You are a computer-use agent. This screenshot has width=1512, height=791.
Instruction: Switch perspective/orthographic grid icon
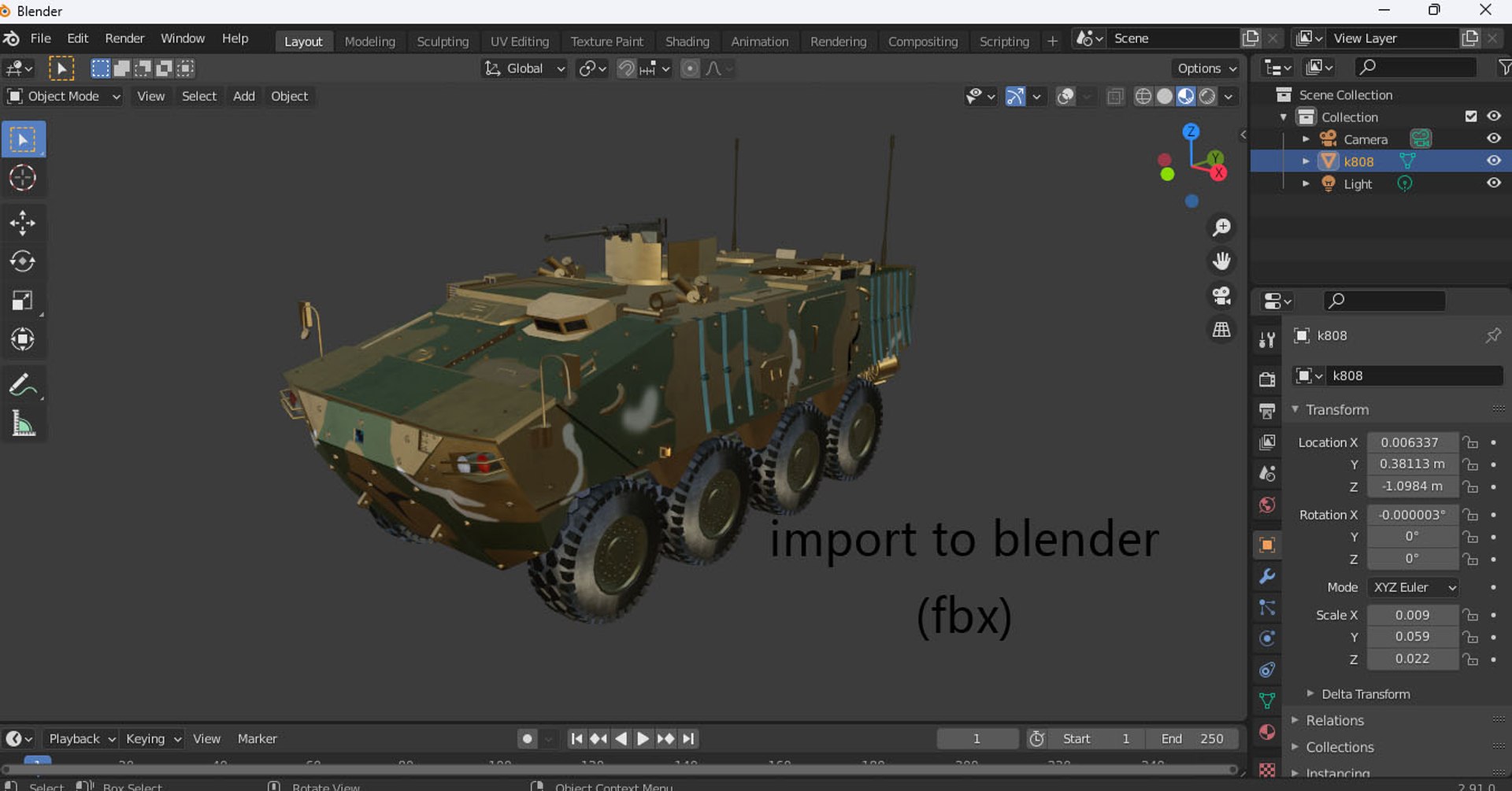[x=1221, y=330]
